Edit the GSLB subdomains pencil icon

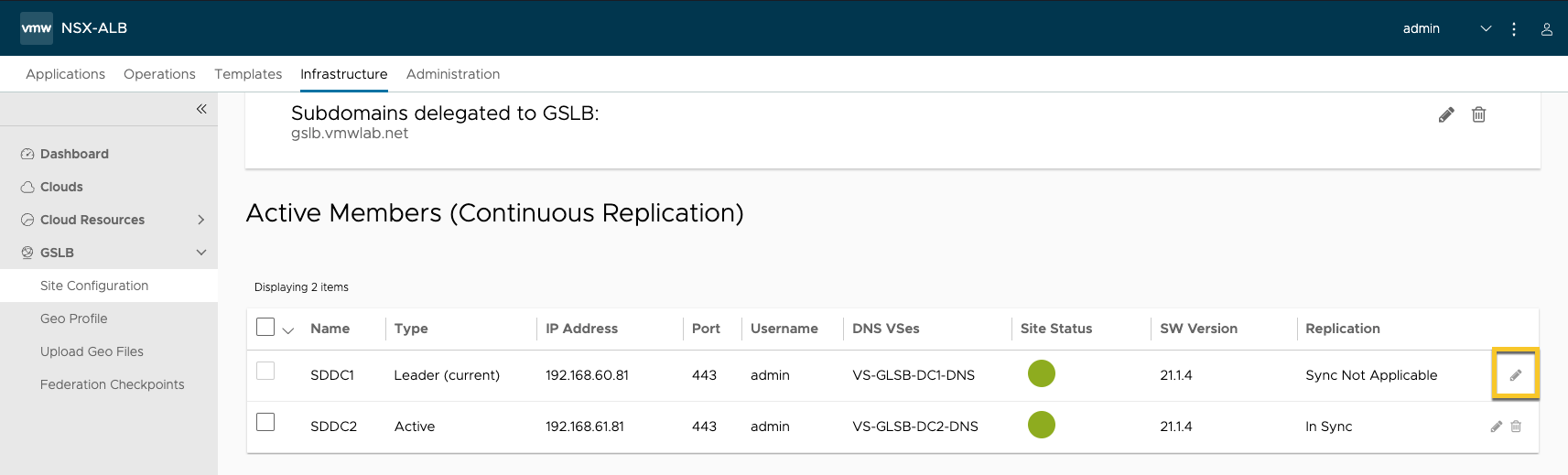pos(1446,114)
